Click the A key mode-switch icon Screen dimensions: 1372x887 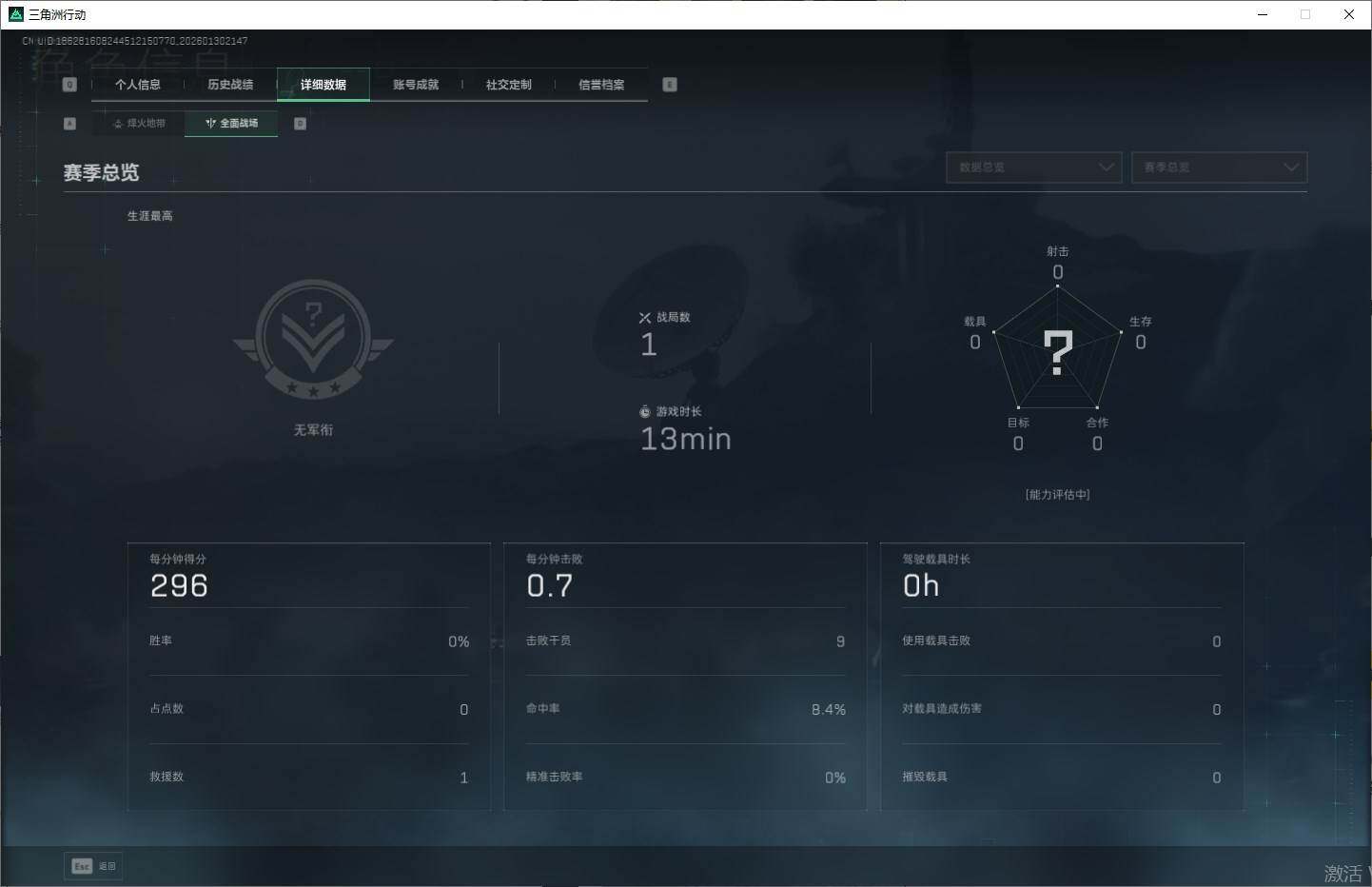coord(69,124)
